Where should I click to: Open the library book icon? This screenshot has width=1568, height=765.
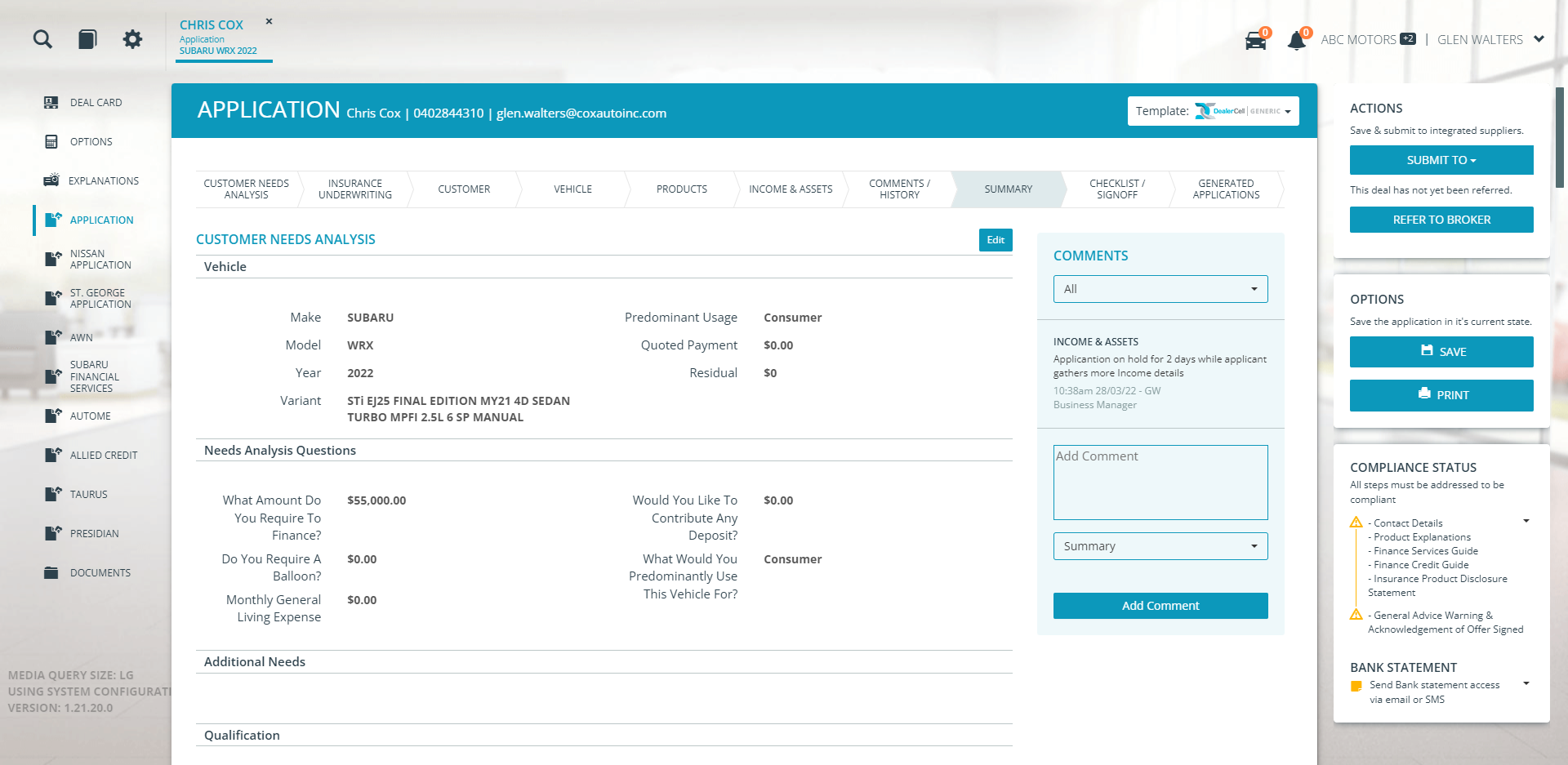[x=87, y=39]
